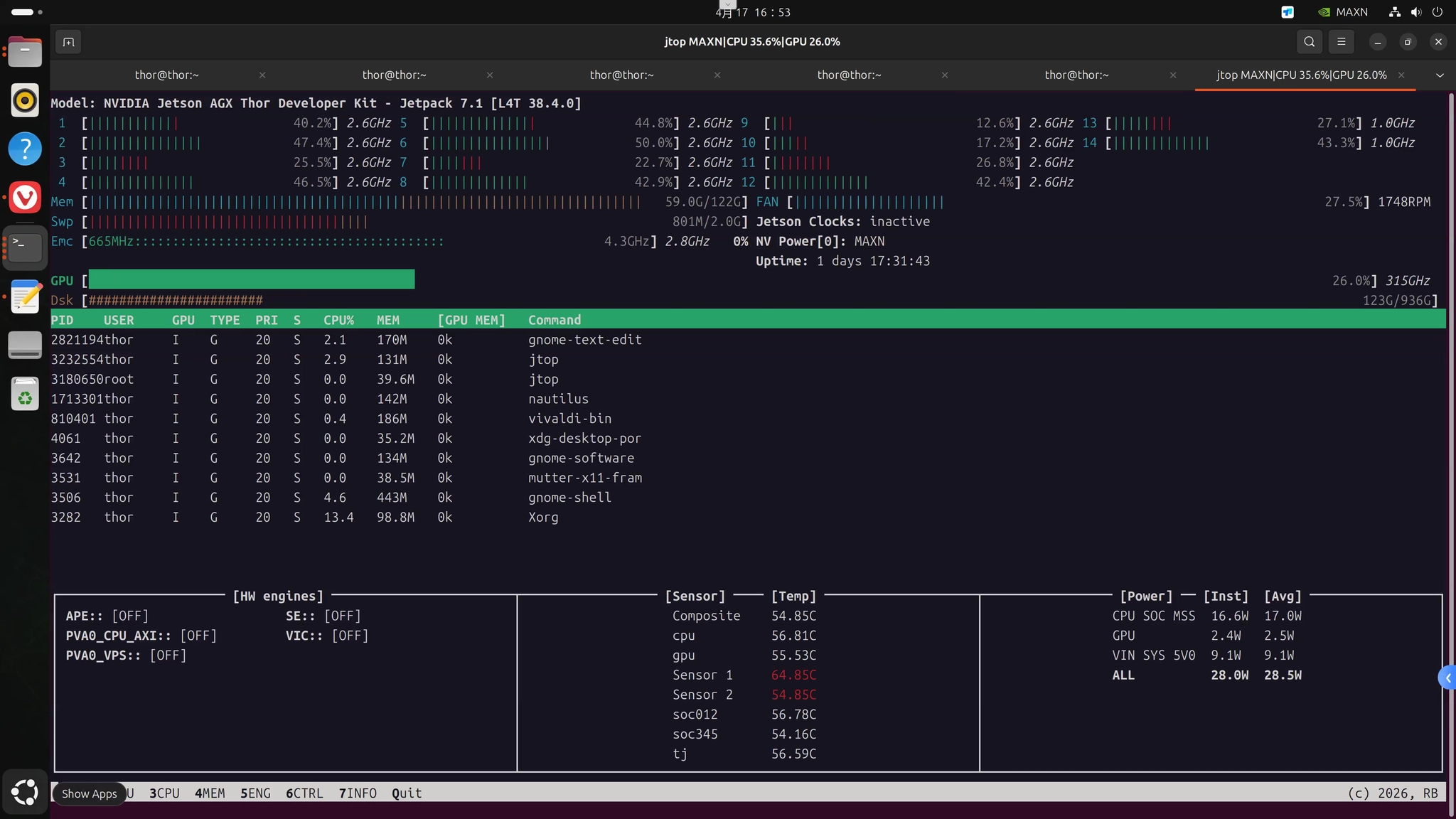Viewport: 1456px width, 819px height.
Task: Switch to the 3CPU jtop page
Action: [x=164, y=793]
